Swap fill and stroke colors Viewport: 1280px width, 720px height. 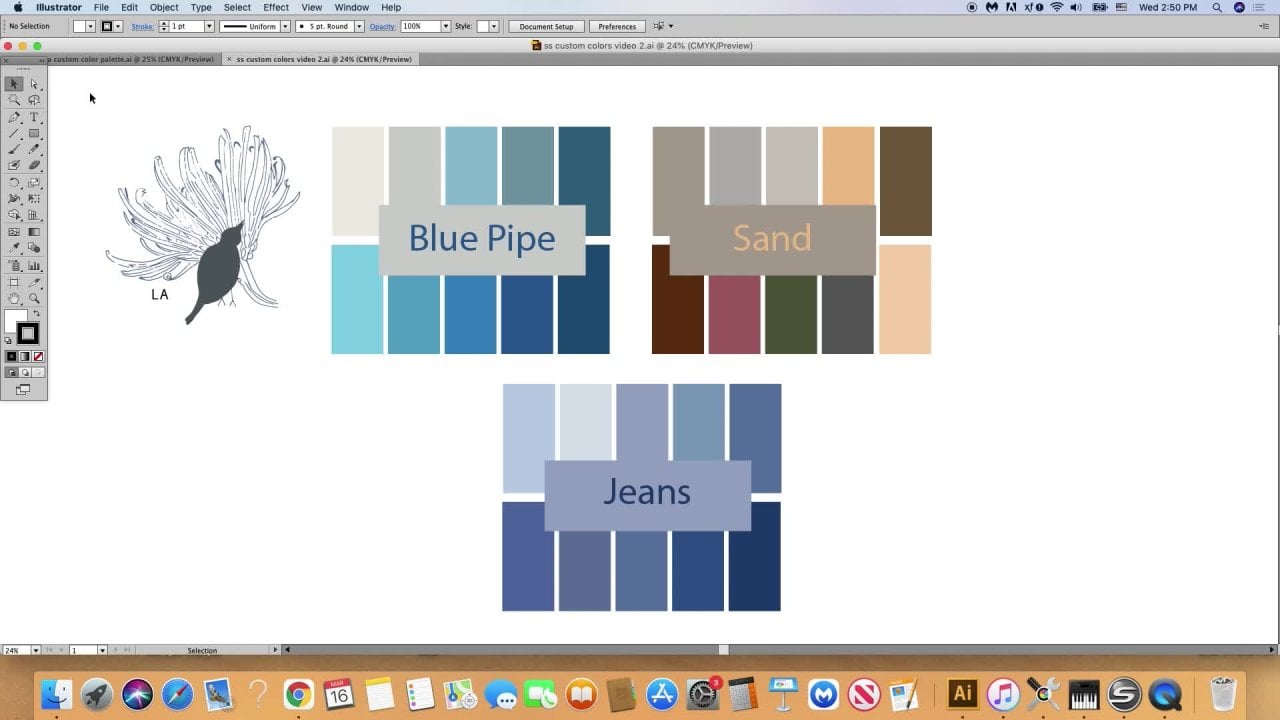click(x=37, y=314)
